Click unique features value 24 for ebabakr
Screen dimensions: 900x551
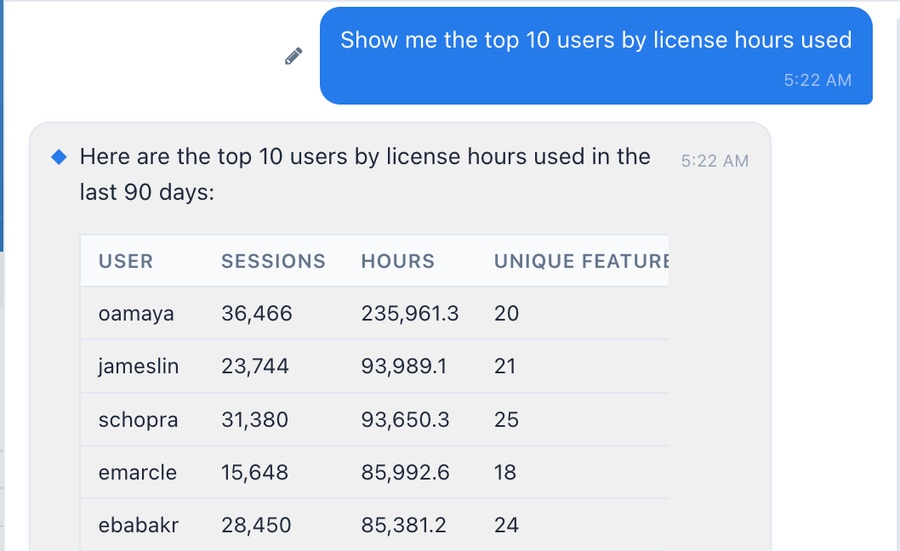pyautogui.click(x=506, y=525)
